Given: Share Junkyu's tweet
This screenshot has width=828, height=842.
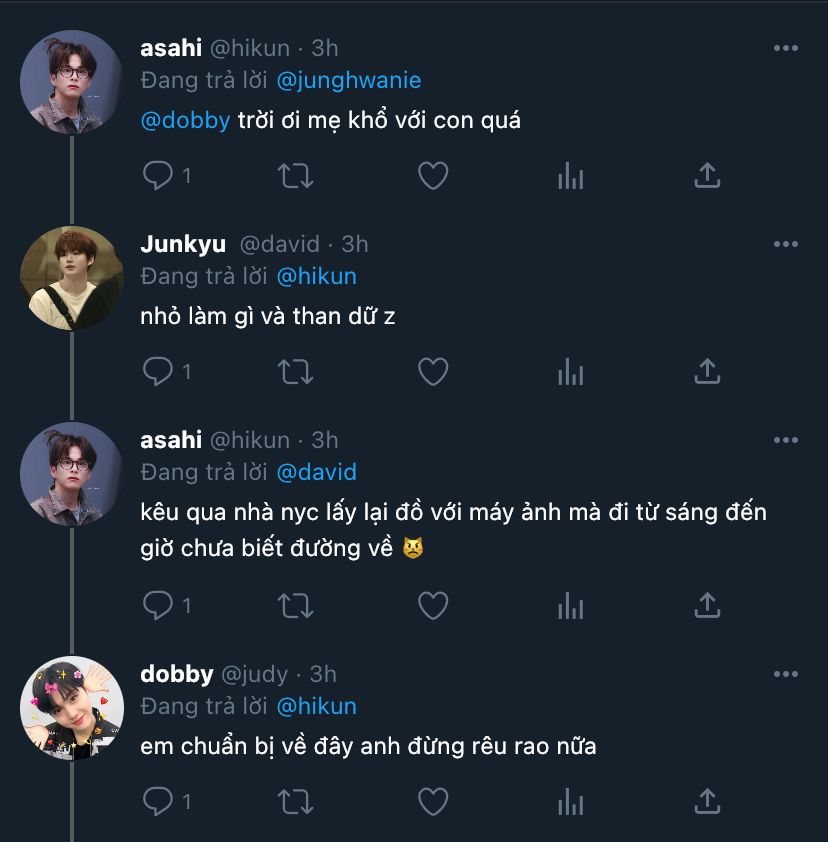Looking at the screenshot, I should (707, 372).
